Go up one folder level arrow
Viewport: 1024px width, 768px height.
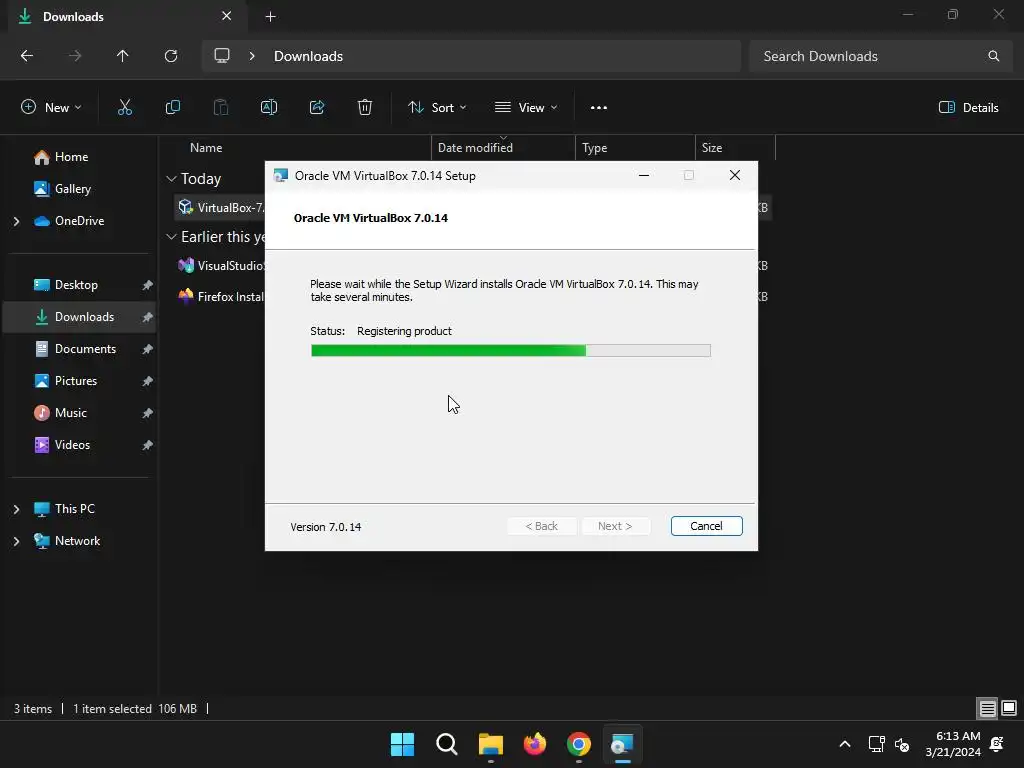(x=122, y=56)
